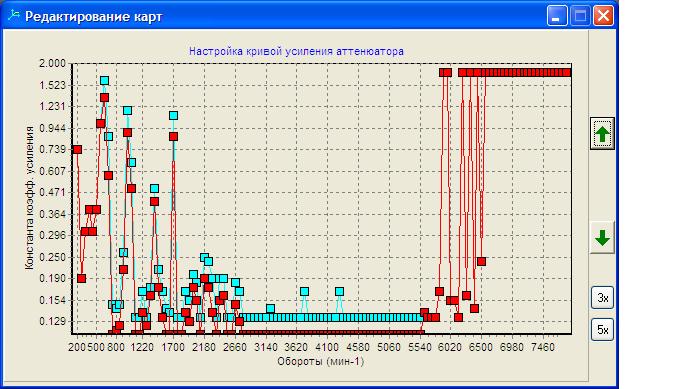This screenshot has height=389, width=683.
Task: Select cyan spike point near 3620 rpm
Action: click(304, 291)
